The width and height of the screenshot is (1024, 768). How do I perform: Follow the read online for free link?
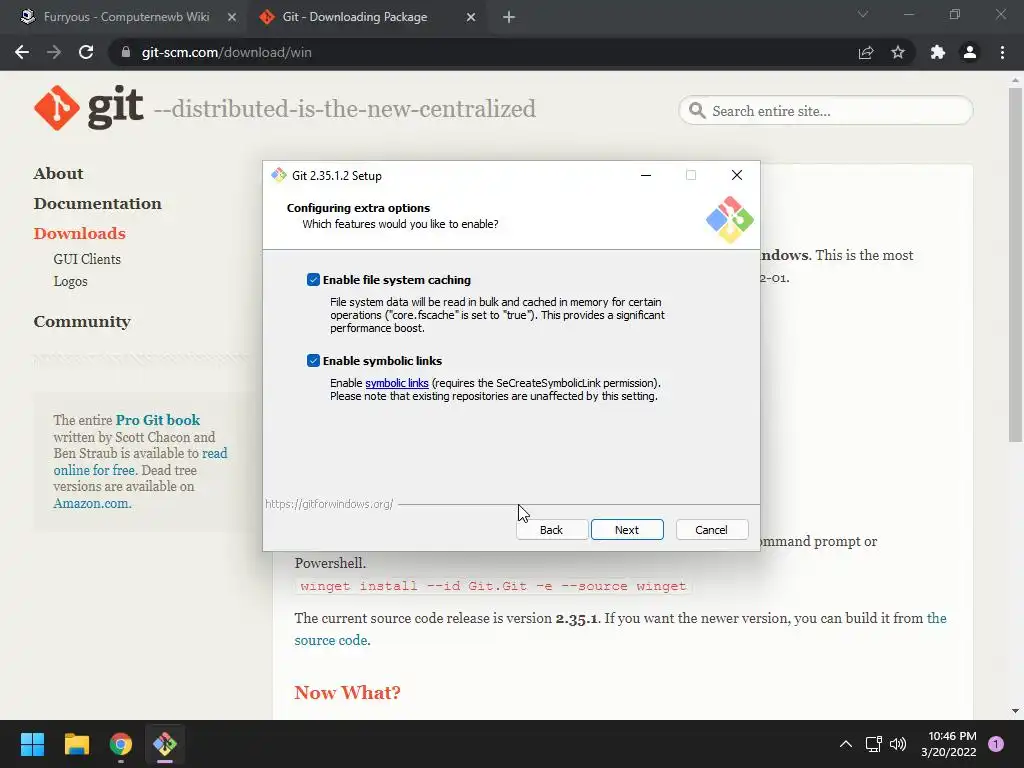(140, 462)
